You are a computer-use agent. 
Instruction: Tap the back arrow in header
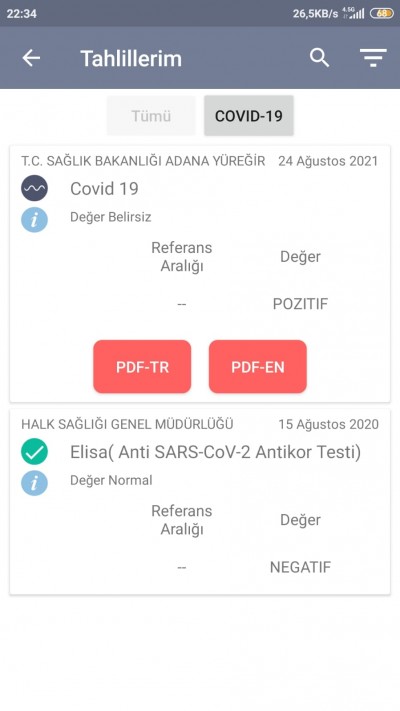tap(31, 58)
